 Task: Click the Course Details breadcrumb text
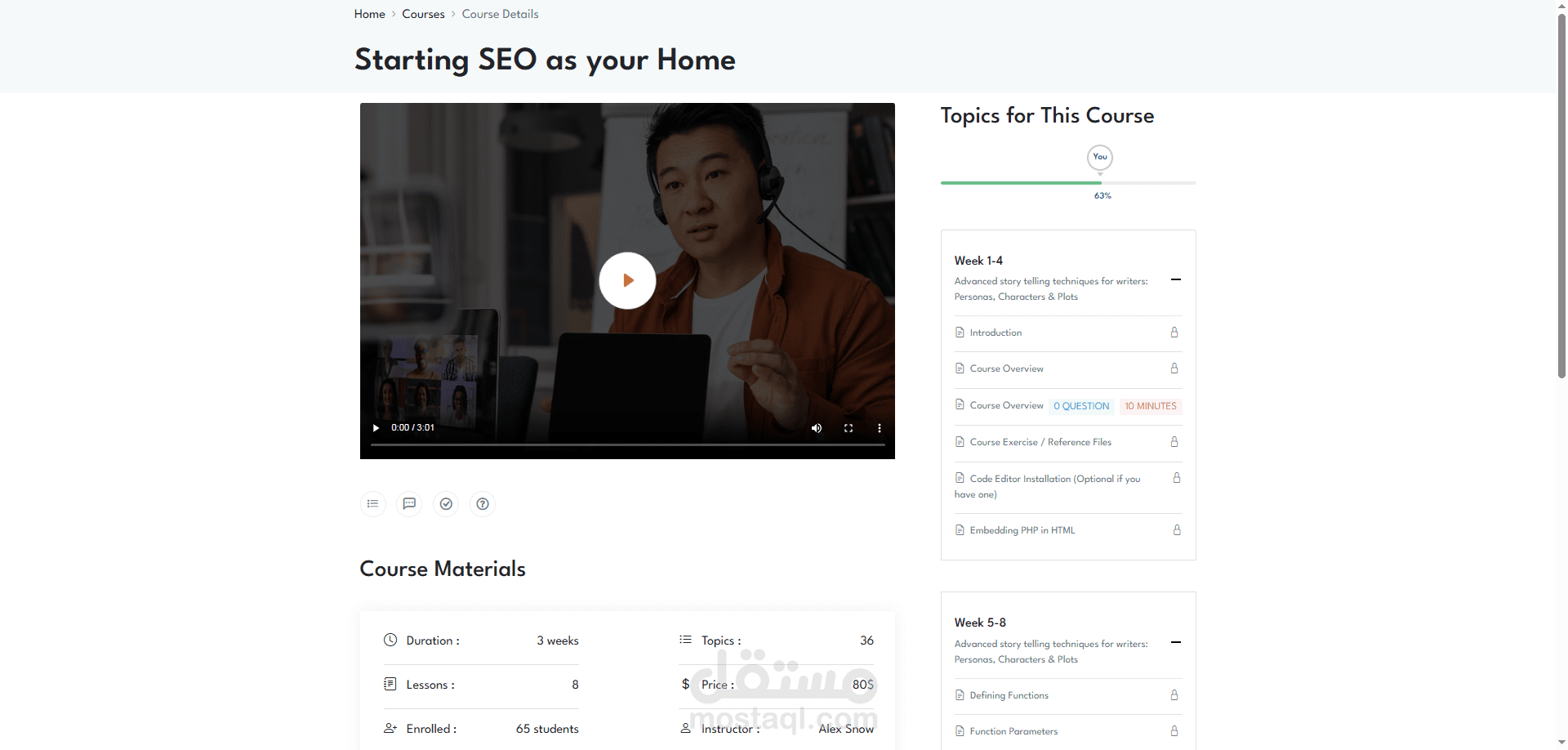500,14
